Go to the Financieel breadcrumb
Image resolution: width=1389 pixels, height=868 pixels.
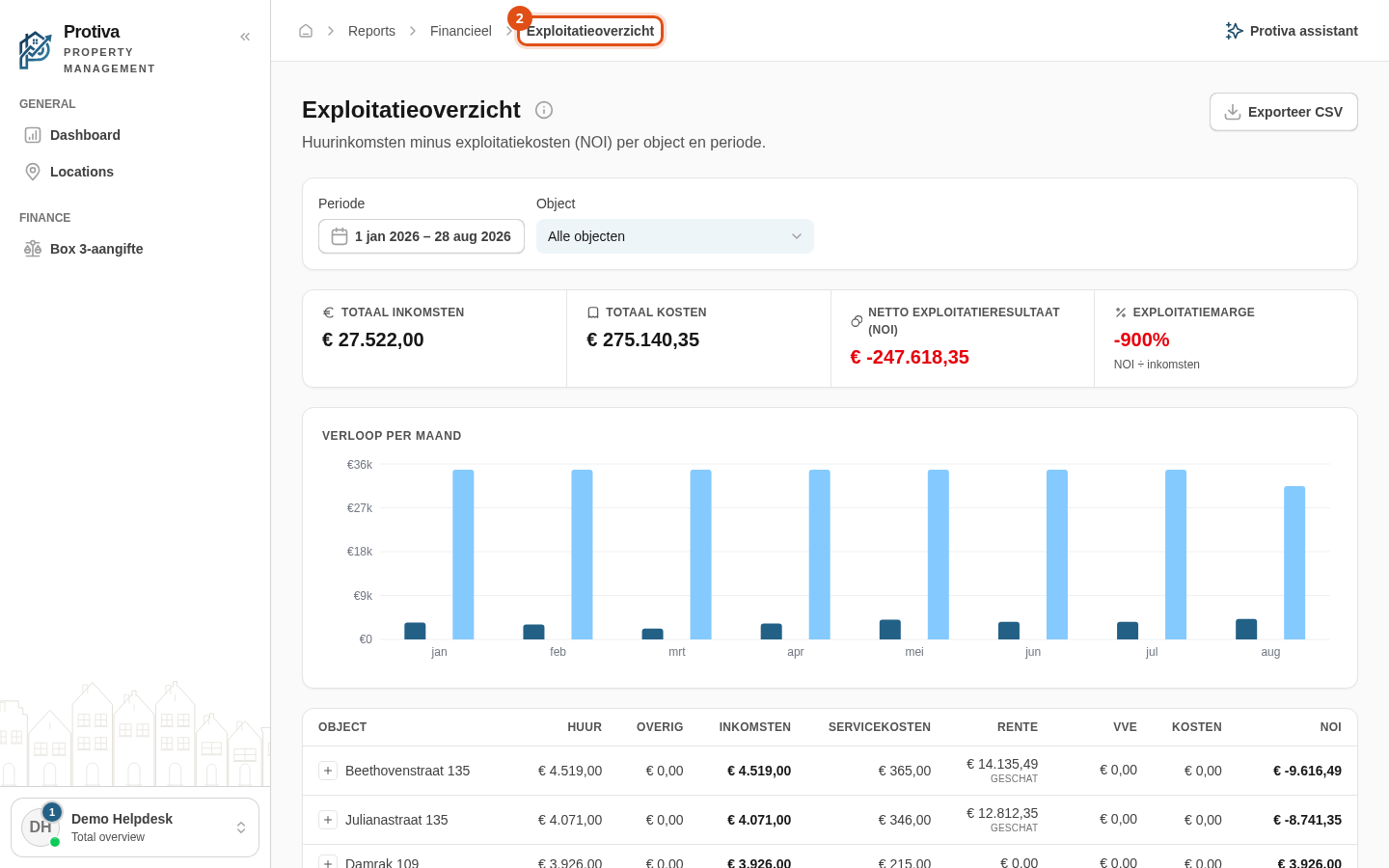coord(460,31)
